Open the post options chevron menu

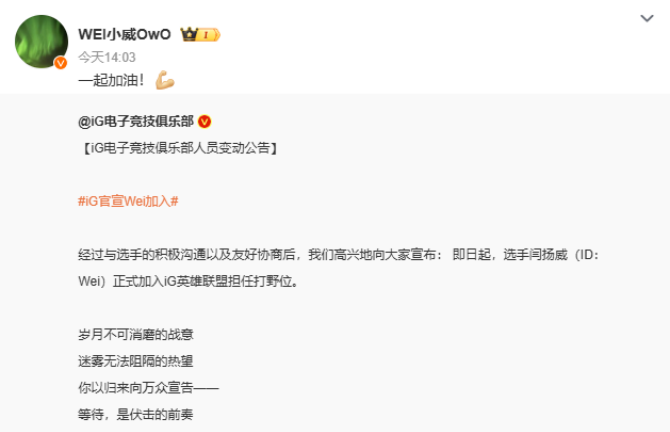pos(646,18)
